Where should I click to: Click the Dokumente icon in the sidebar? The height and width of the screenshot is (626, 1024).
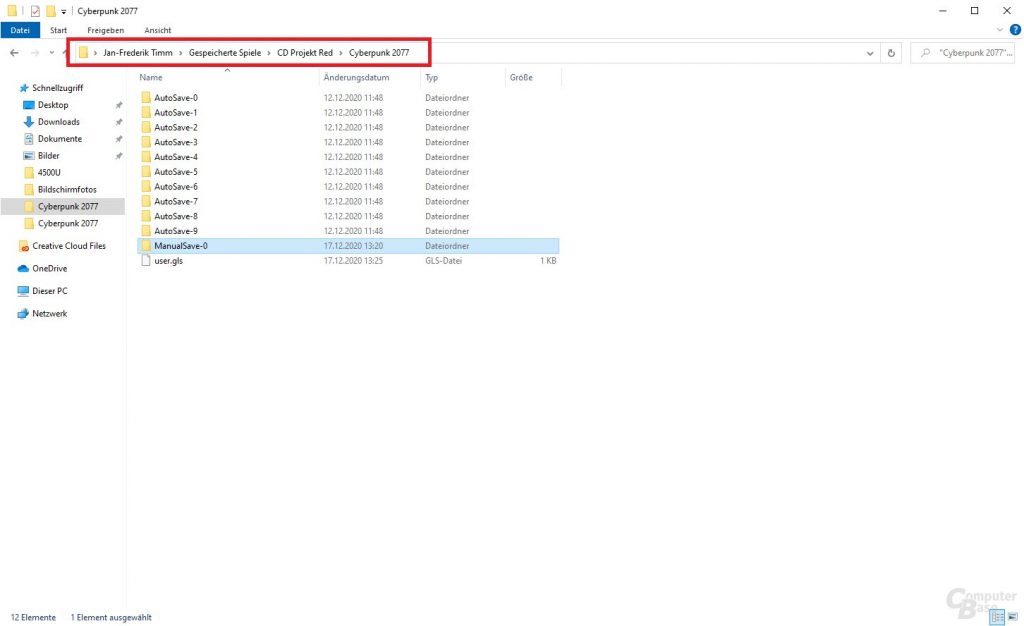(28, 139)
